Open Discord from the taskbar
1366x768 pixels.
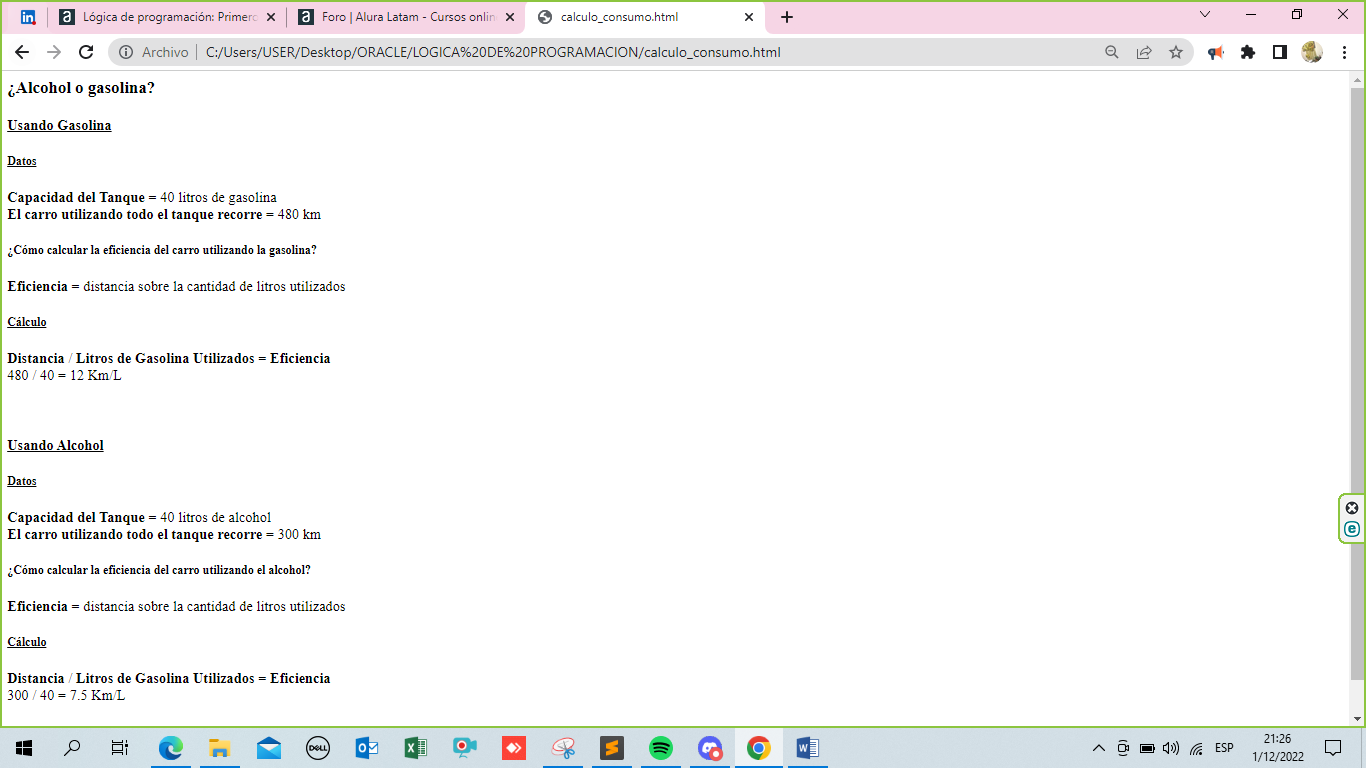(710, 747)
